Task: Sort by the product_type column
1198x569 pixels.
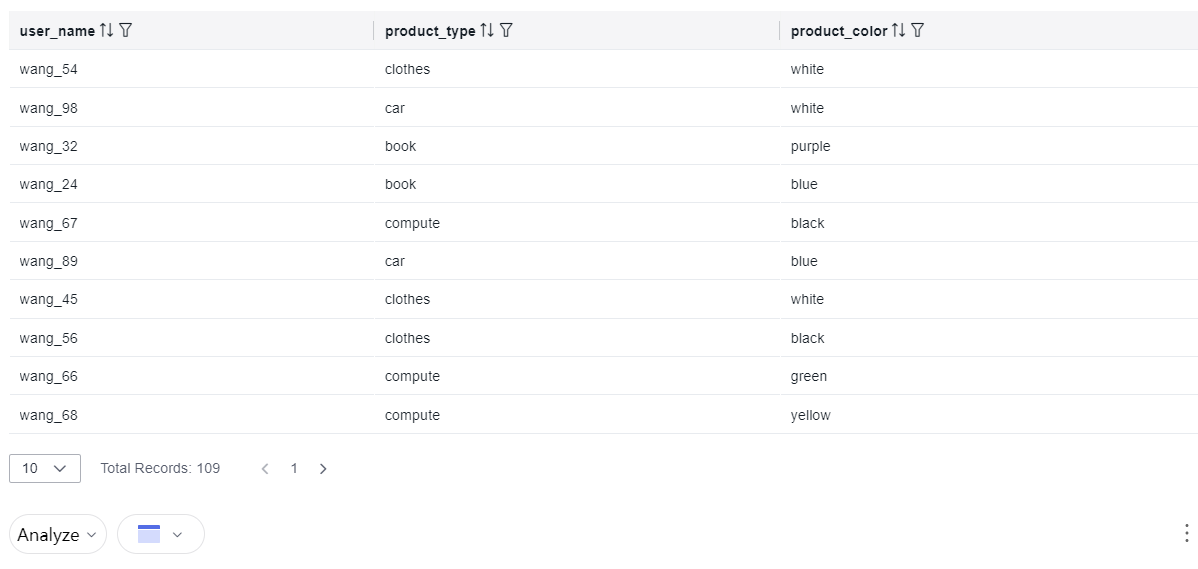Action: coord(487,31)
